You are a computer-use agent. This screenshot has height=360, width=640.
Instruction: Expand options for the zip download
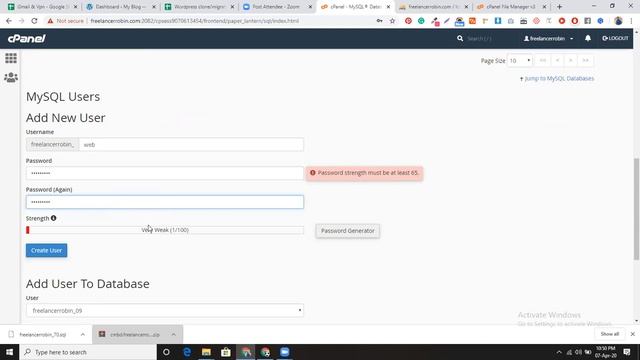[173, 335]
